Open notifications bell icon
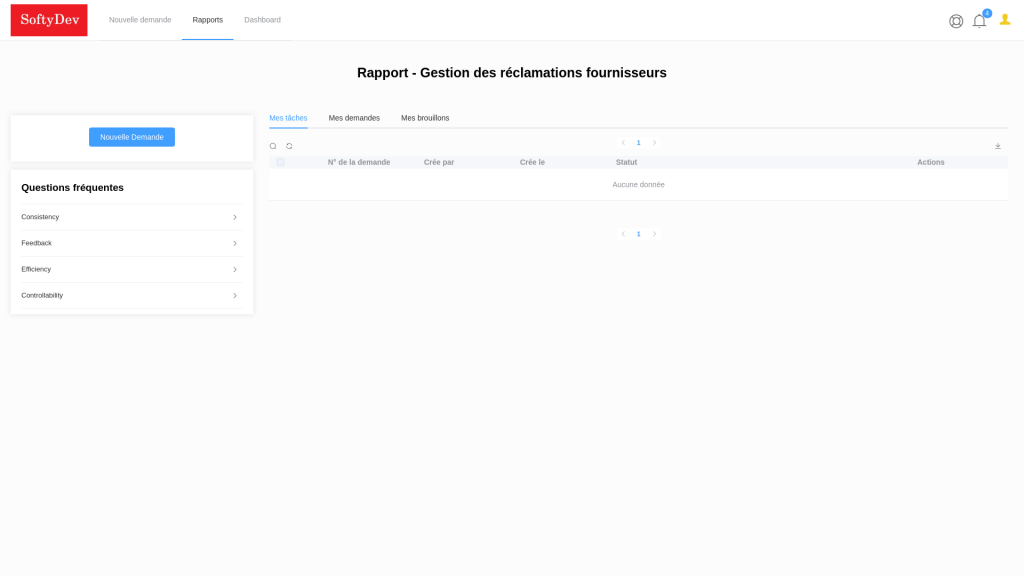Viewport: 1024px width, 576px height. point(980,21)
